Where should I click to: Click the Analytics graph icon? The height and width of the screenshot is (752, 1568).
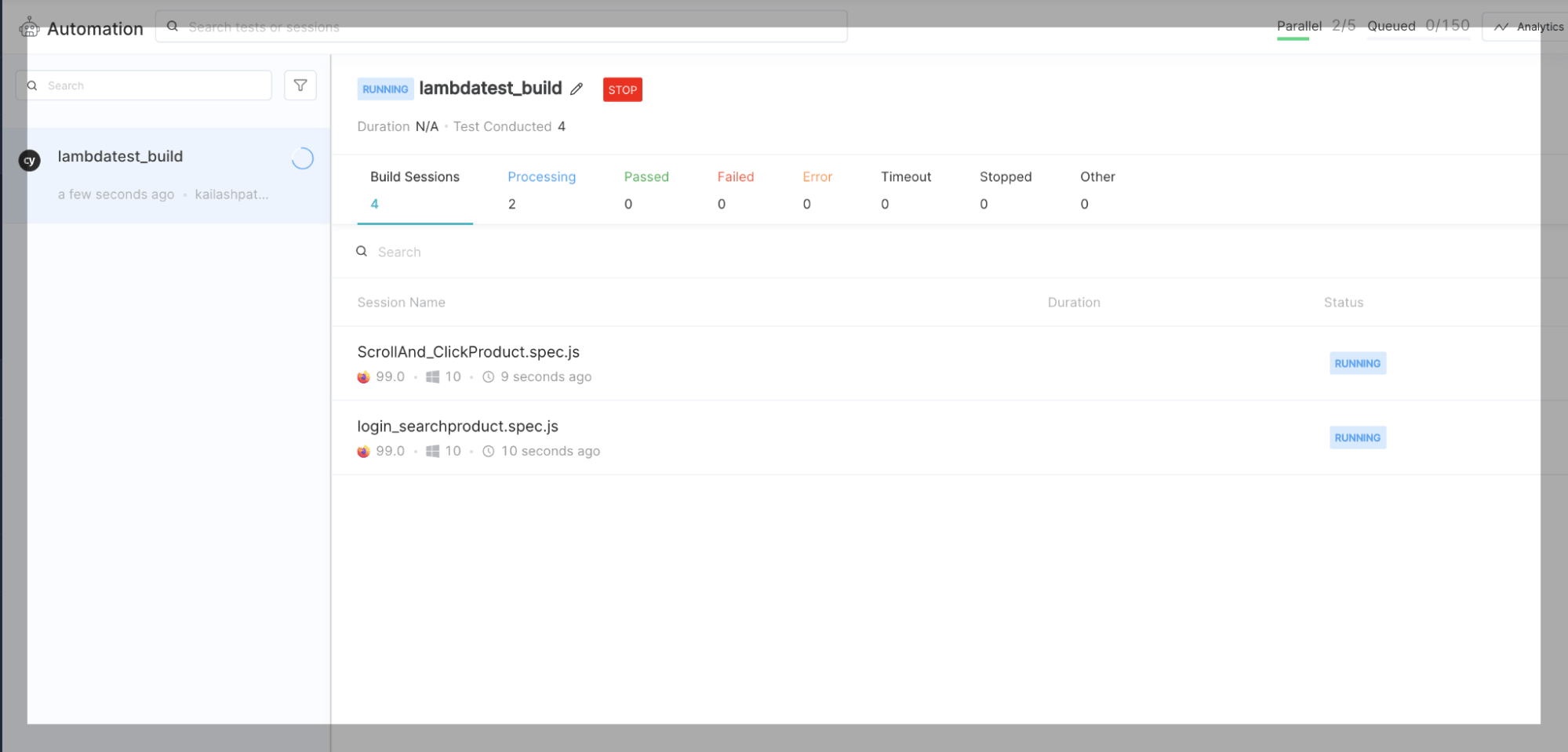(1501, 27)
